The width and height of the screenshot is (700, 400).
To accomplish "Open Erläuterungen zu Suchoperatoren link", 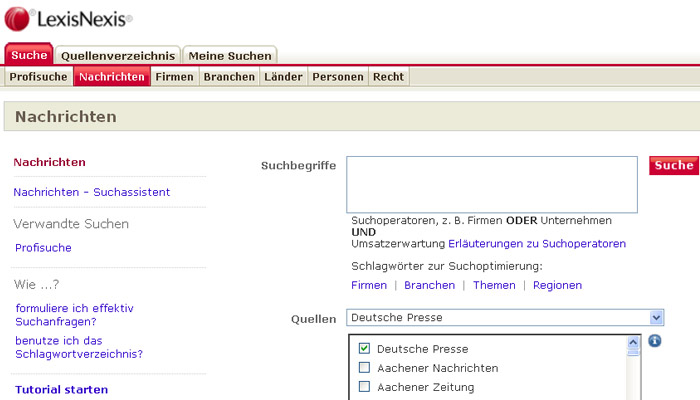I will pos(537,243).
